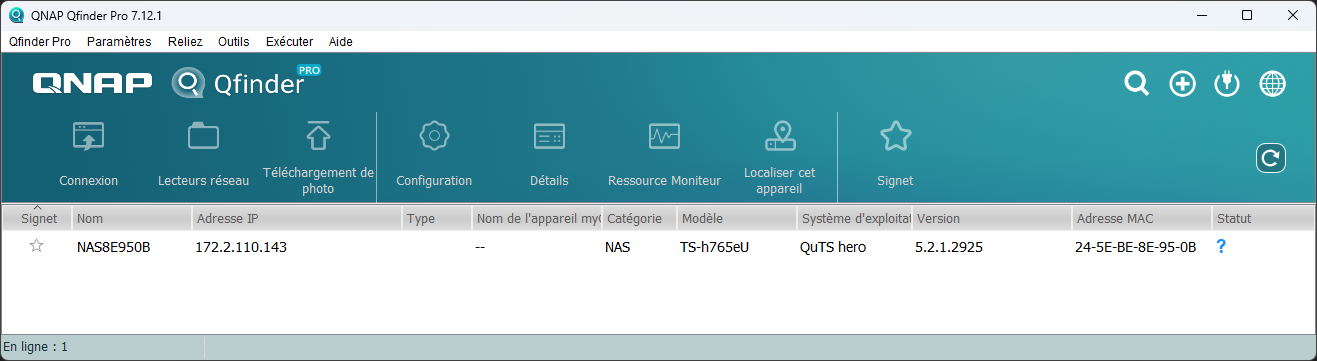Click model TS-h765eU cell
The image size is (1317, 361).
point(714,247)
